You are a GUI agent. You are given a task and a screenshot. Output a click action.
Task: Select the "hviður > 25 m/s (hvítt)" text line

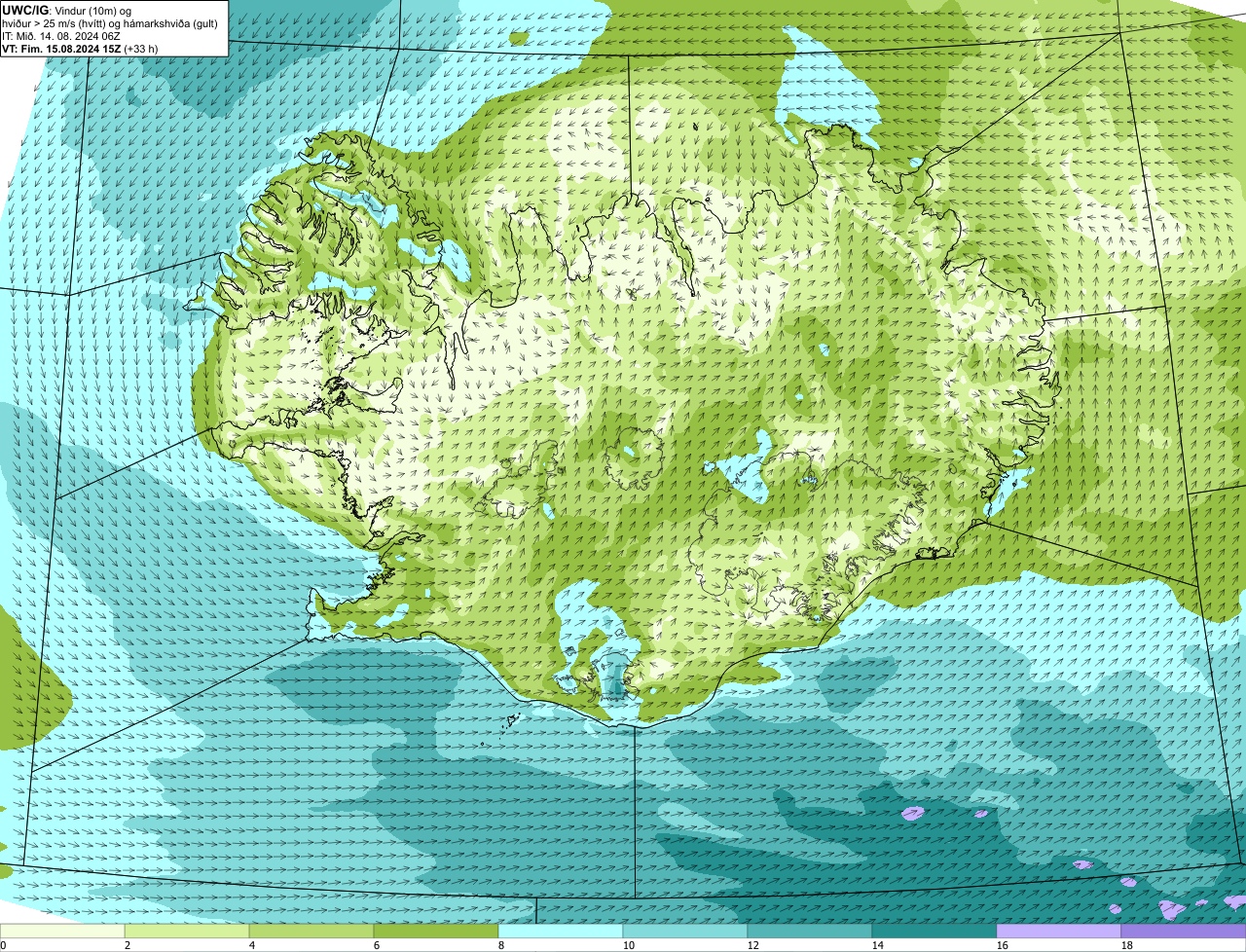[110, 23]
